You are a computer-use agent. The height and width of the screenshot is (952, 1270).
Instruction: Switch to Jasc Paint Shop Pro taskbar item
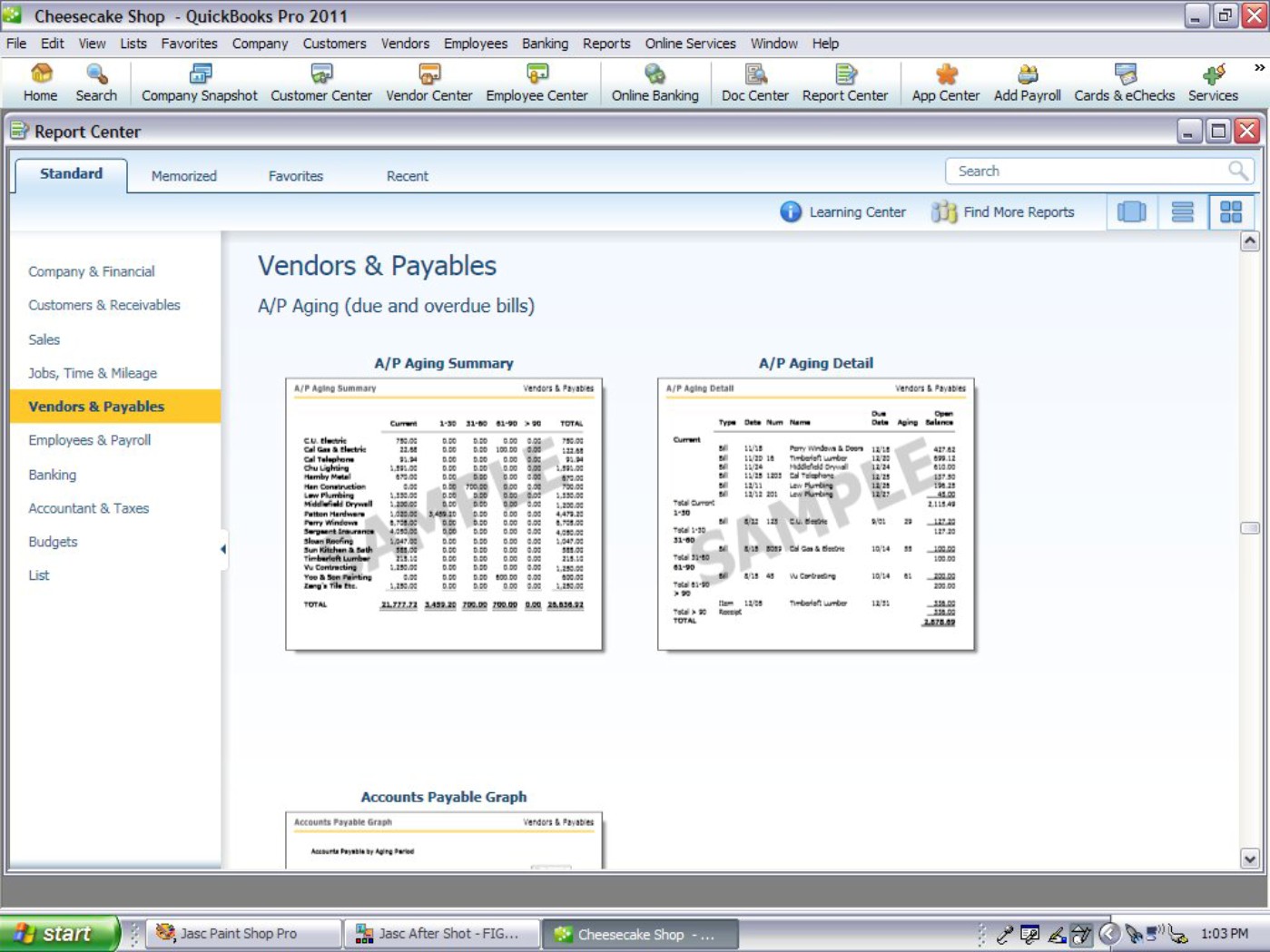tap(243, 933)
